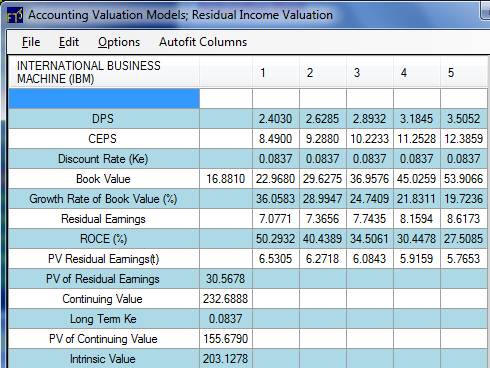
Task: Open the Options menu
Action: click(119, 42)
